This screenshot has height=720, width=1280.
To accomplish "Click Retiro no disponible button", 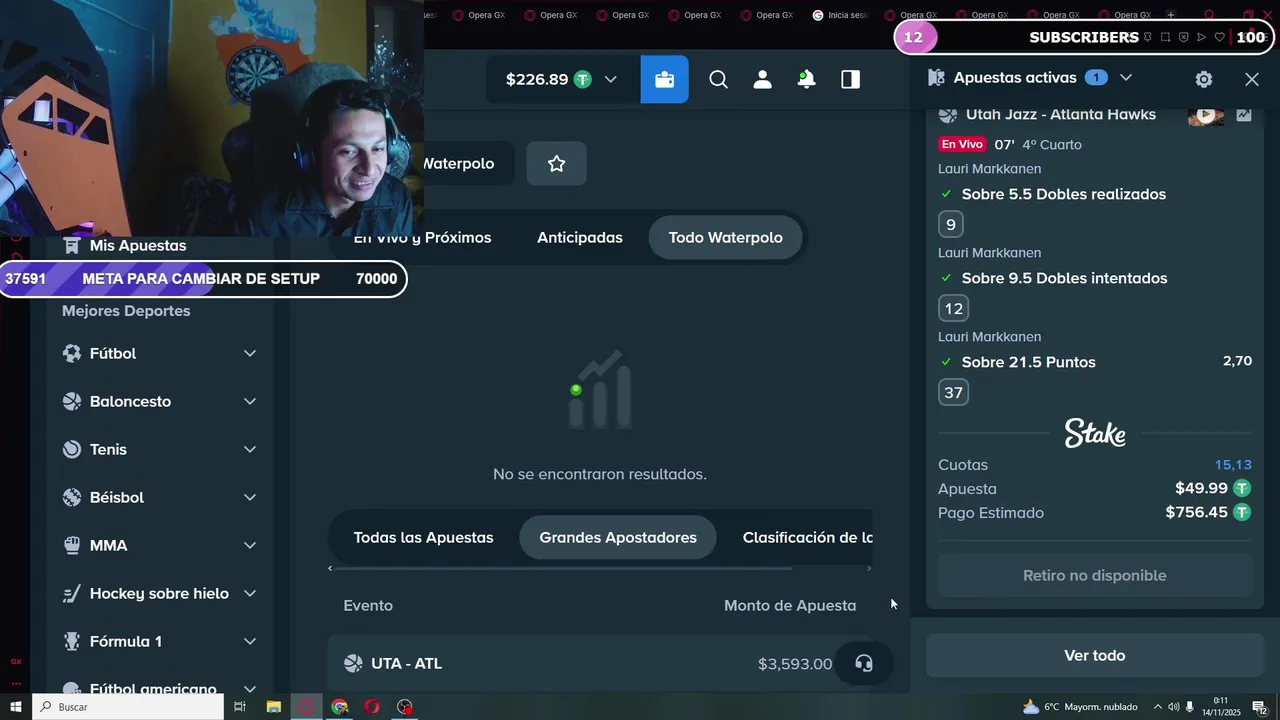I will coord(1095,575).
